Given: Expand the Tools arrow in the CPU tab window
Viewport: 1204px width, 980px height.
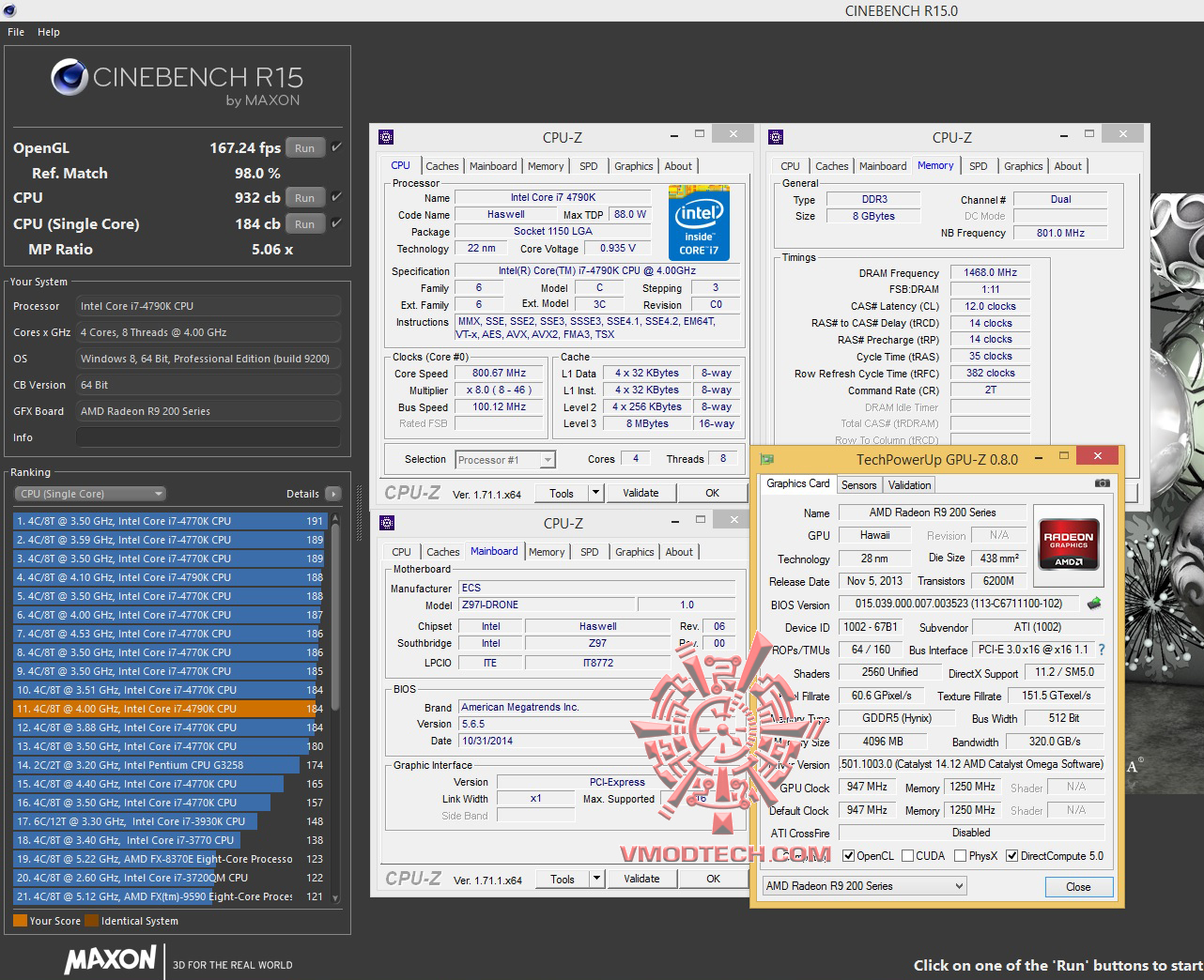Looking at the screenshot, I should pos(595,493).
